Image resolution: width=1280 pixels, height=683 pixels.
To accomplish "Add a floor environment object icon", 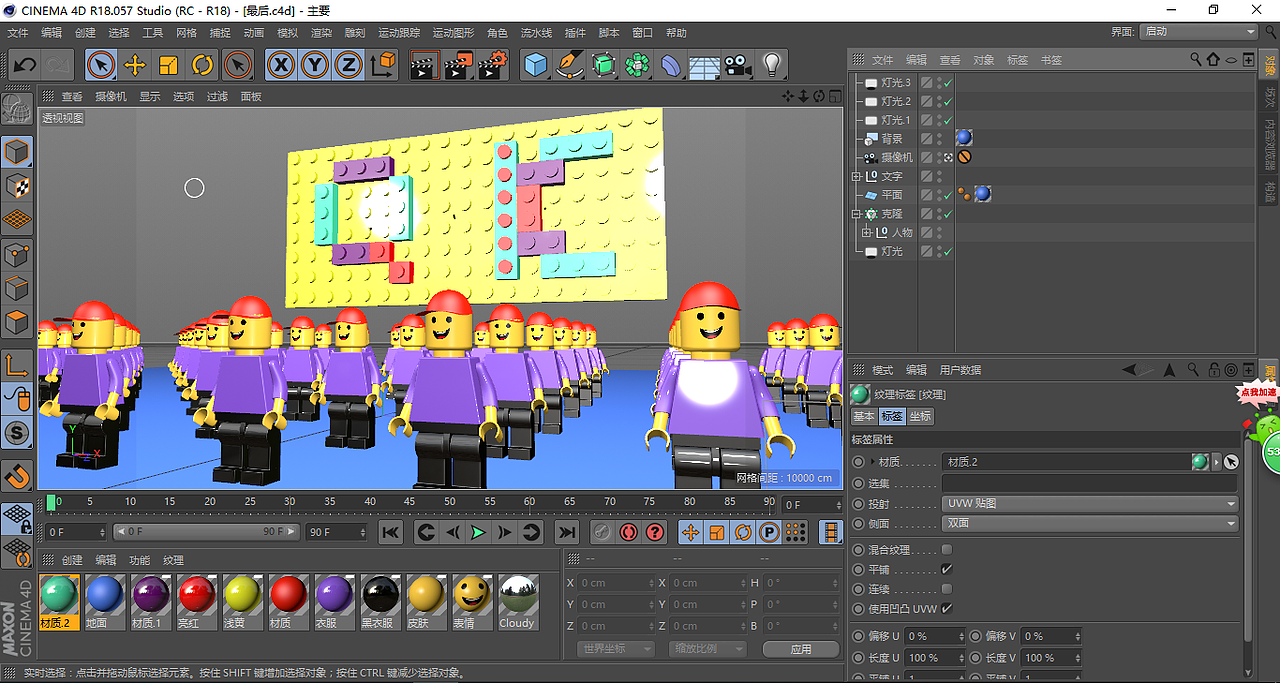I will tap(704, 66).
